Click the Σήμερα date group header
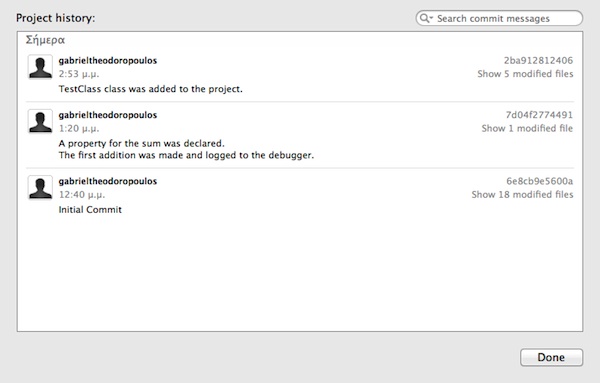This screenshot has width=600, height=383. click(x=45, y=40)
